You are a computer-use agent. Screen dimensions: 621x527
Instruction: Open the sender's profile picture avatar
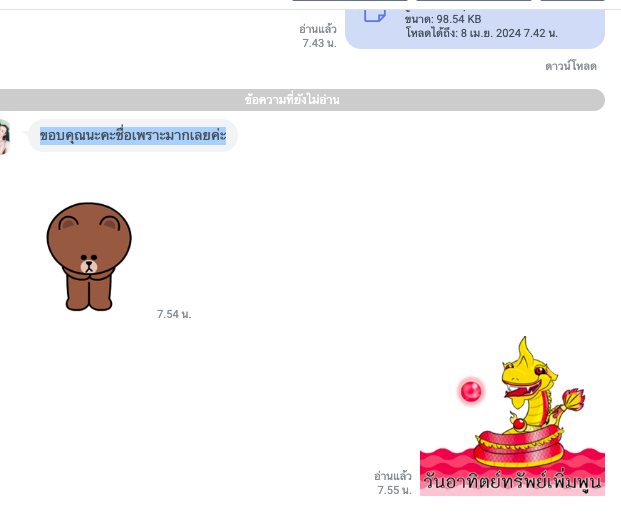4,137
